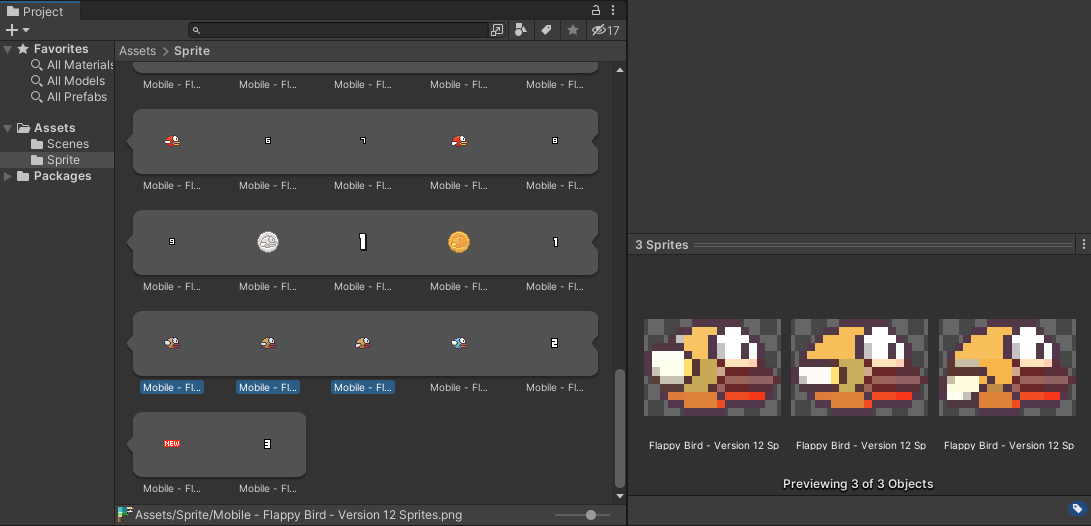The height and width of the screenshot is (526, 1091).
Task: Open the Project panel three-dot menu
Action: [613, 10]
